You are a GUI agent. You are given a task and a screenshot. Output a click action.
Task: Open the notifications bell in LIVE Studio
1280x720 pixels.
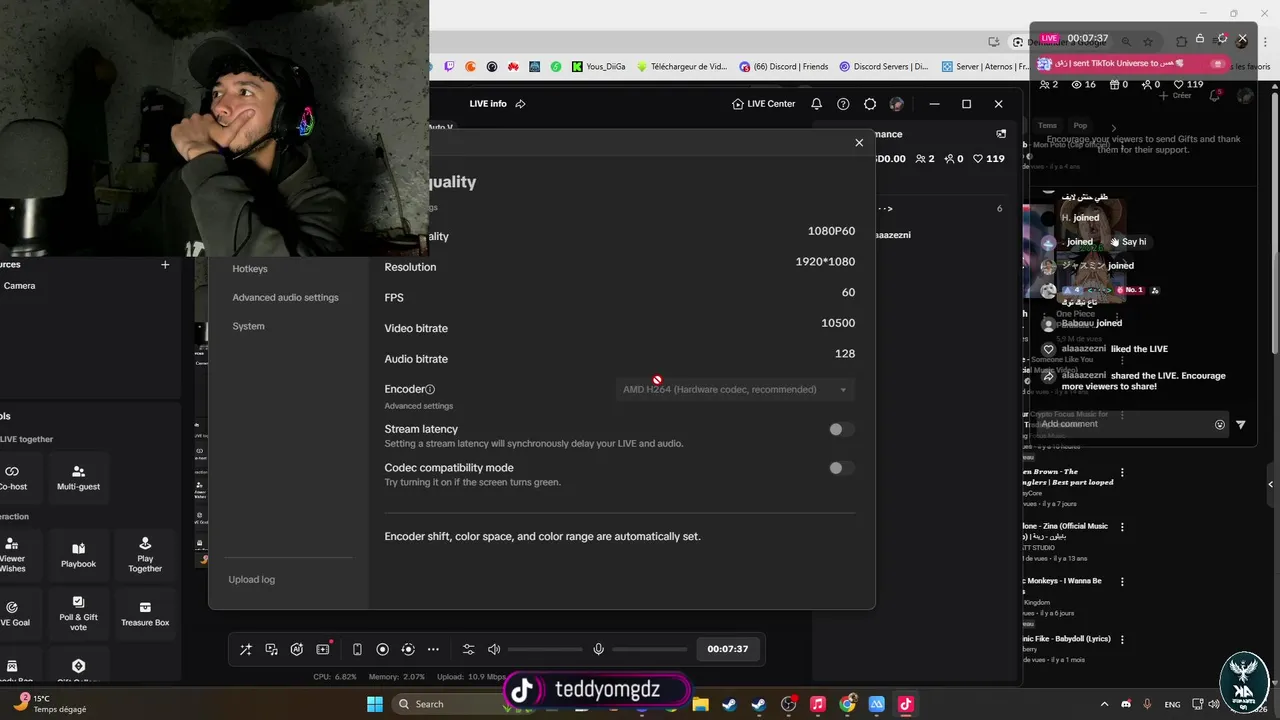(x=816, y=104)
